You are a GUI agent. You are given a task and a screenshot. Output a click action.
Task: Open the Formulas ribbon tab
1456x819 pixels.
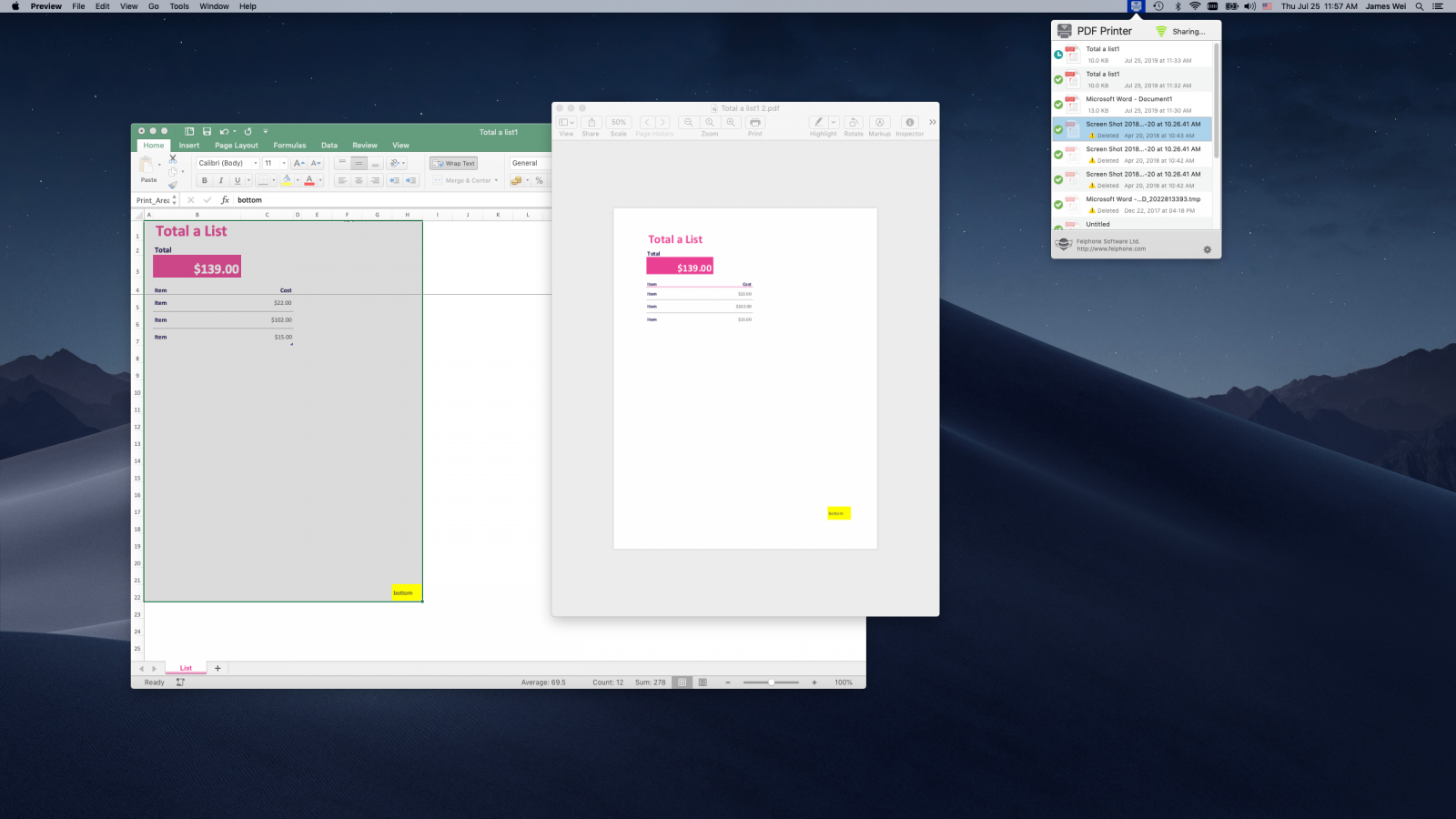pos(289,146)
